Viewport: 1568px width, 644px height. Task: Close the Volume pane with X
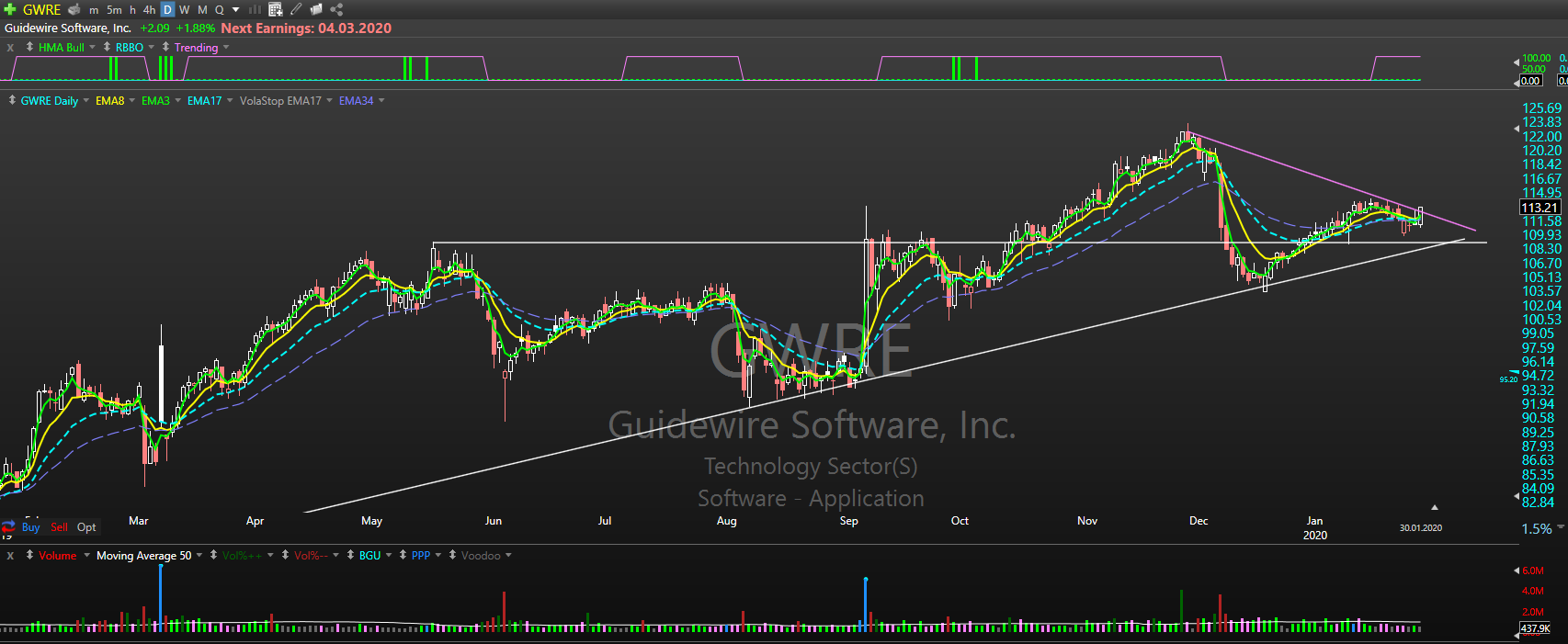(x=10, y=556)
